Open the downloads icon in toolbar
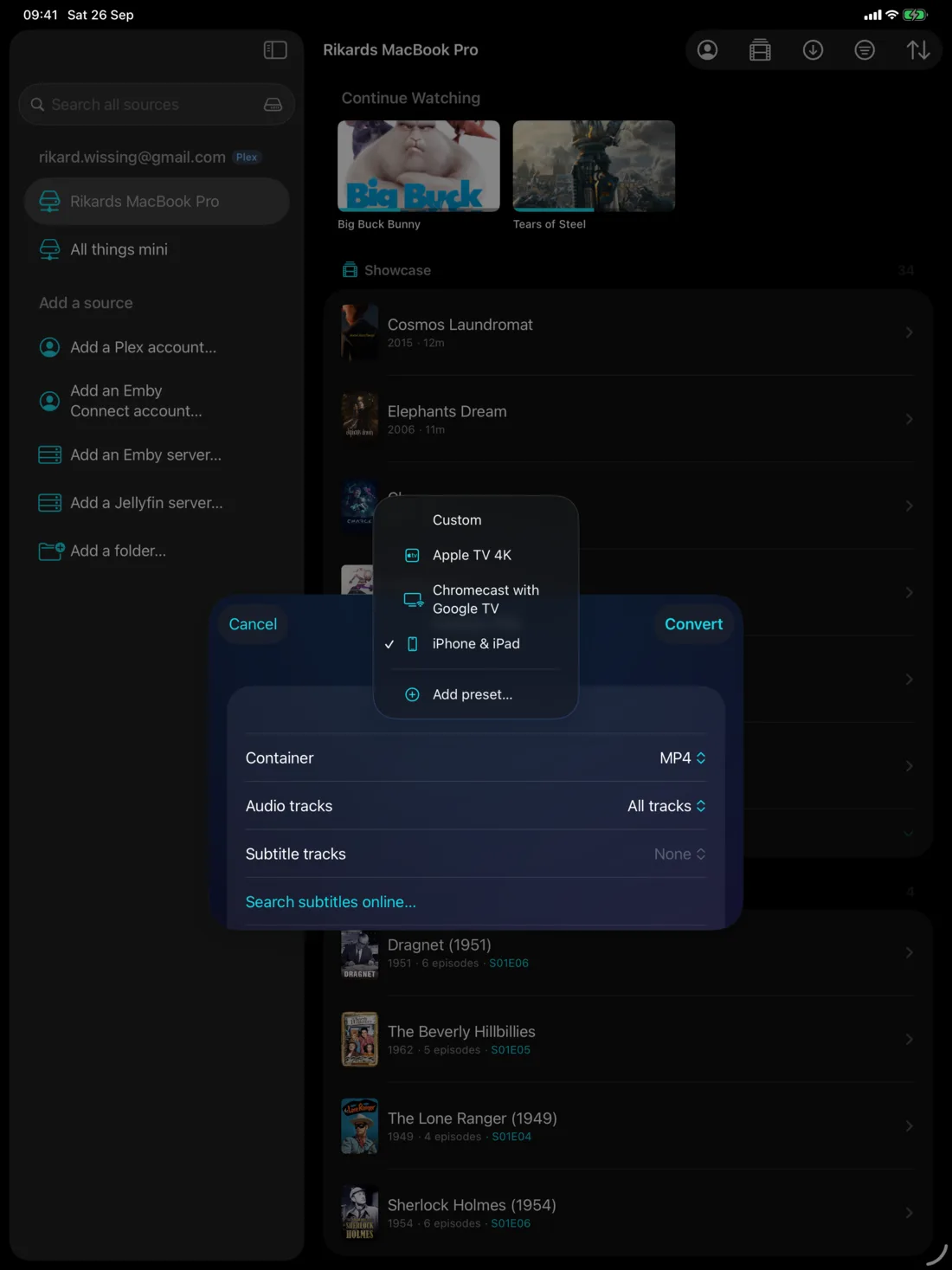The width and height of the screenshot is (952, 1270). [x=813, y=50]
